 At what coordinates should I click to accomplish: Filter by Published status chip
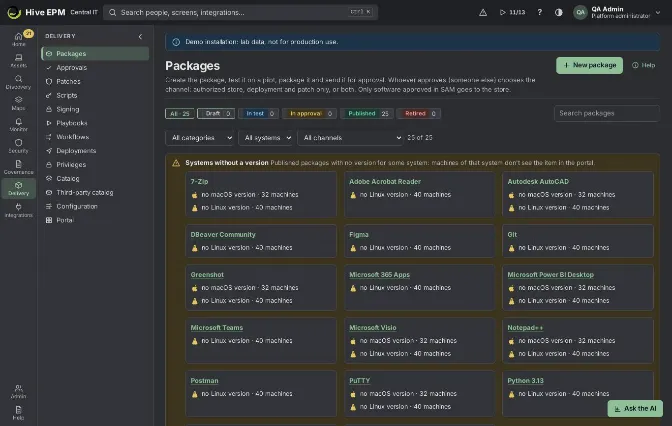tap(367, 114)
